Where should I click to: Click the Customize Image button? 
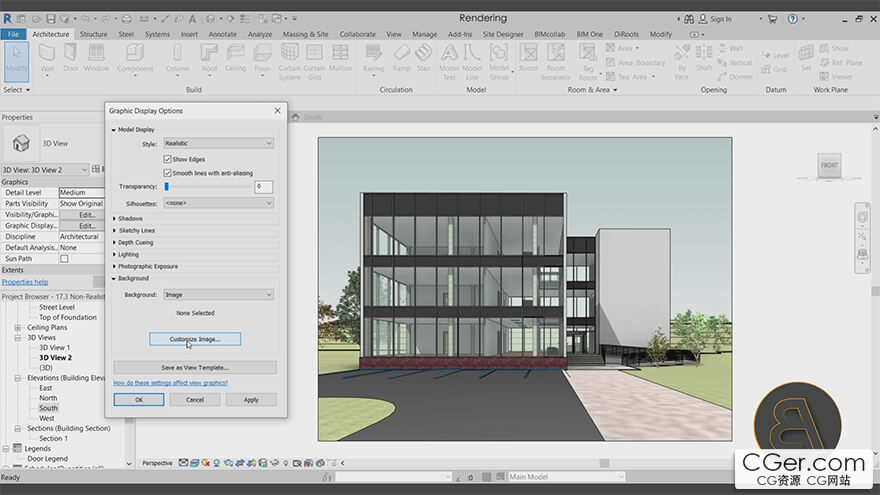(x=195, y=339)
